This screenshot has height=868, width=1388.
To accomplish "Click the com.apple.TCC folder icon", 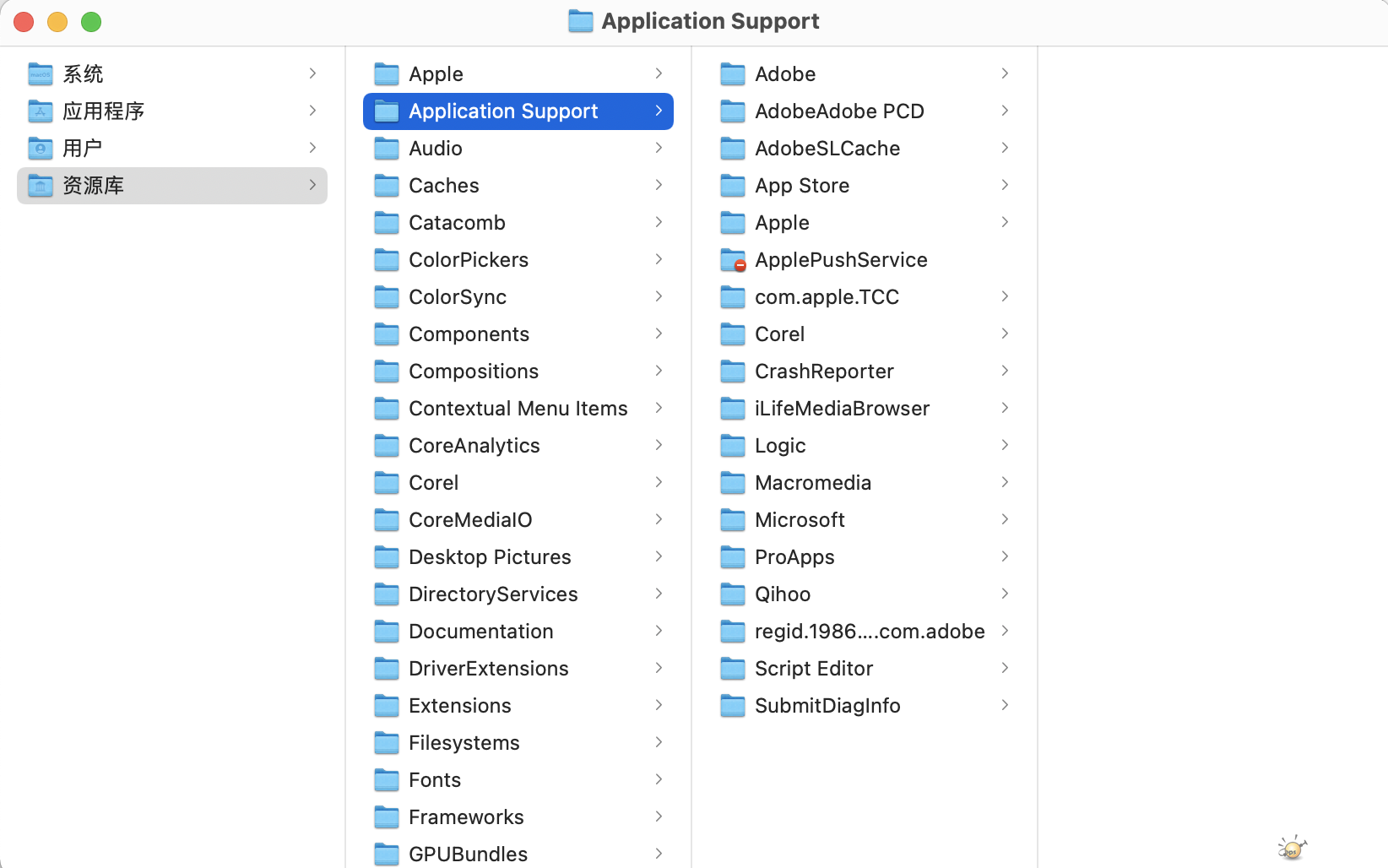I will 733,297.
